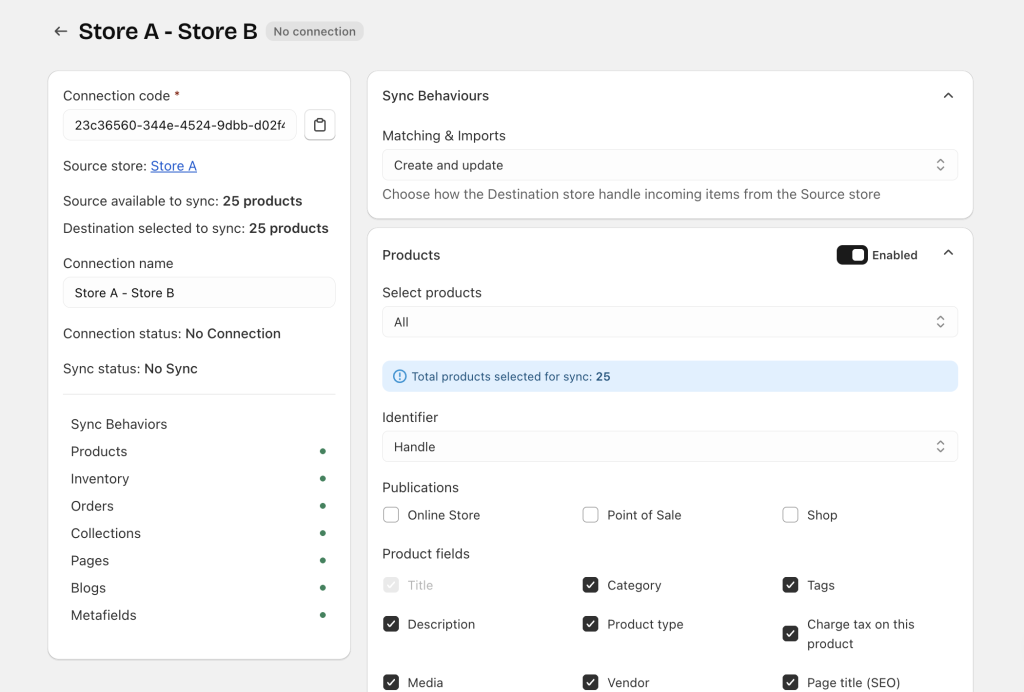Open the Select products dropdown
Image resolution: width=1024 pixels, height=692 pixels.
pyautogui.click(x=669, y=322)
